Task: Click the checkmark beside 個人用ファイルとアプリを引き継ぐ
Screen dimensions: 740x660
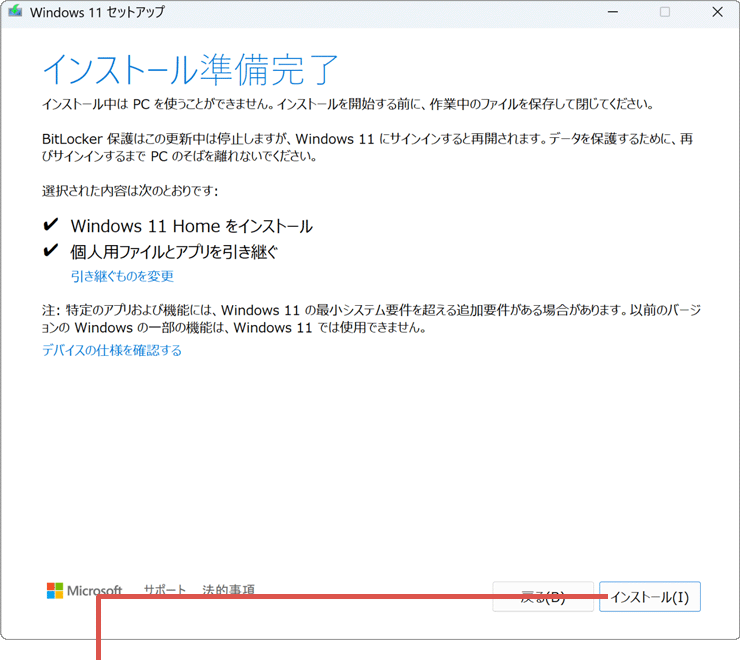Action: (x=50, y=250)
